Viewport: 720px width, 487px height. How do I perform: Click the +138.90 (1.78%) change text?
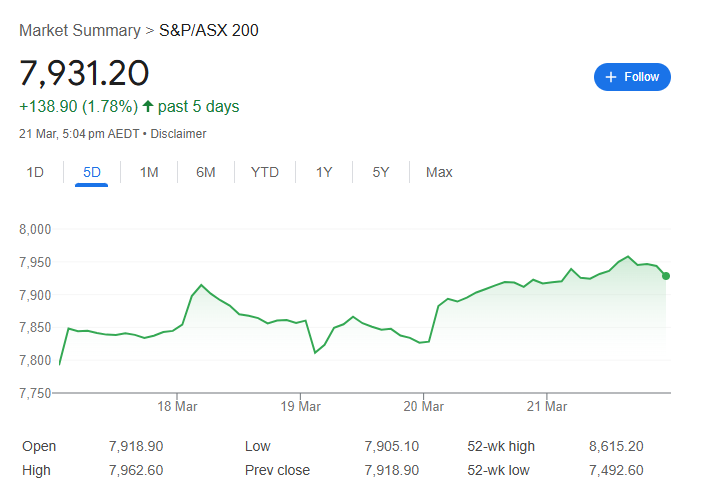click(79, 106)
